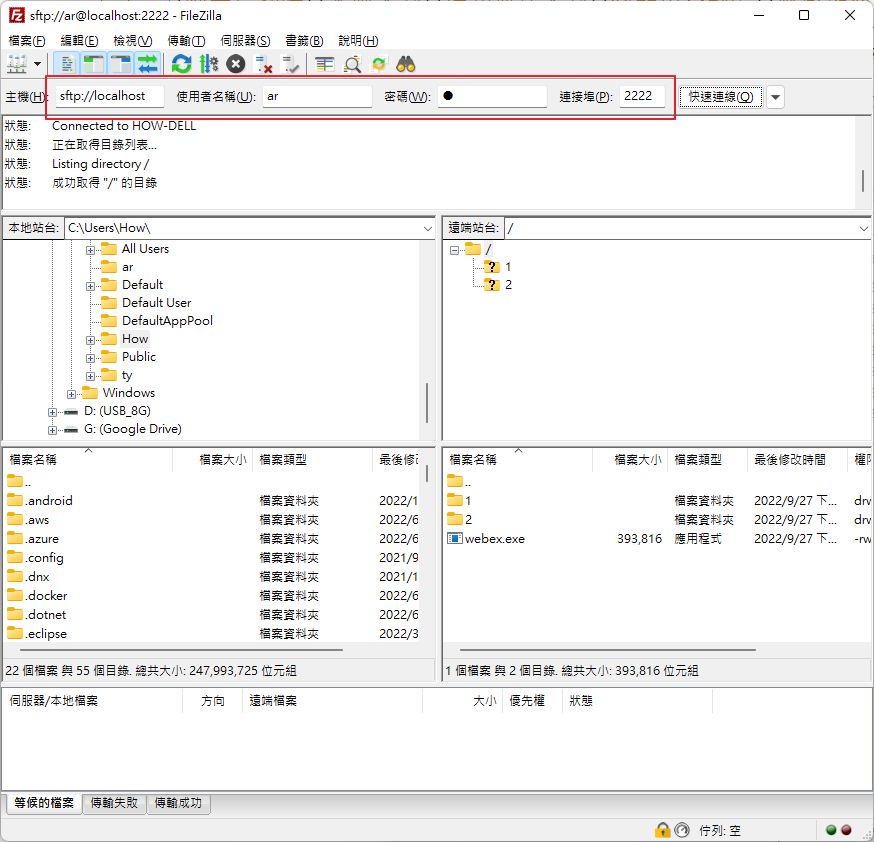Image resolution: width=874 pixels, height=842 pixels.
Task: Click the port field showing 2222
Action: pyautogui.click(x=642, y=96)
